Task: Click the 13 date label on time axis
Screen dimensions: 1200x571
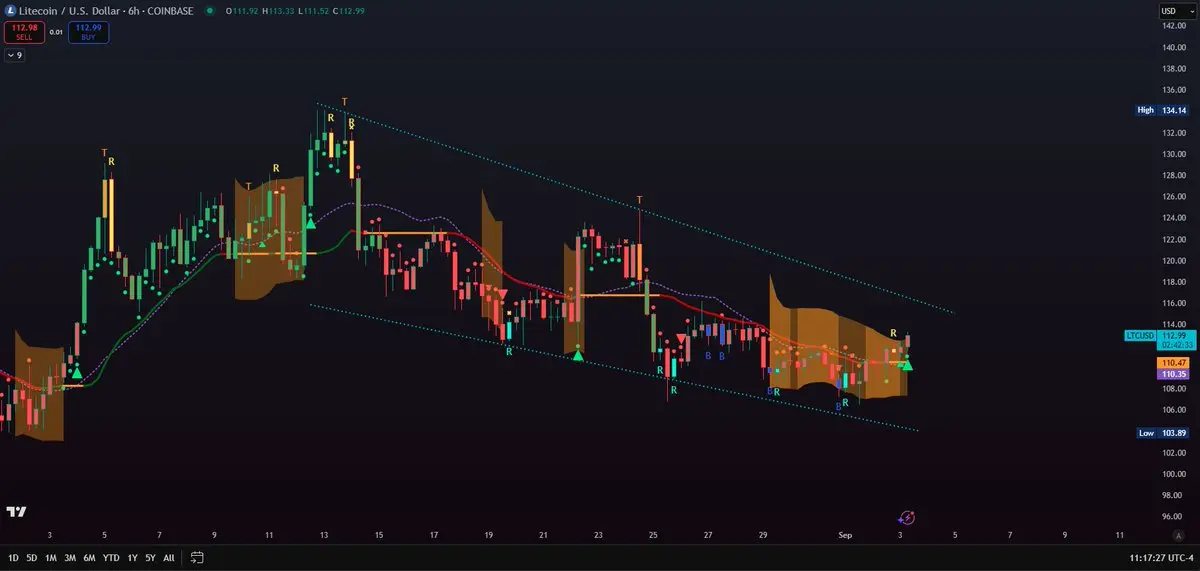Action: coord(324,535)
